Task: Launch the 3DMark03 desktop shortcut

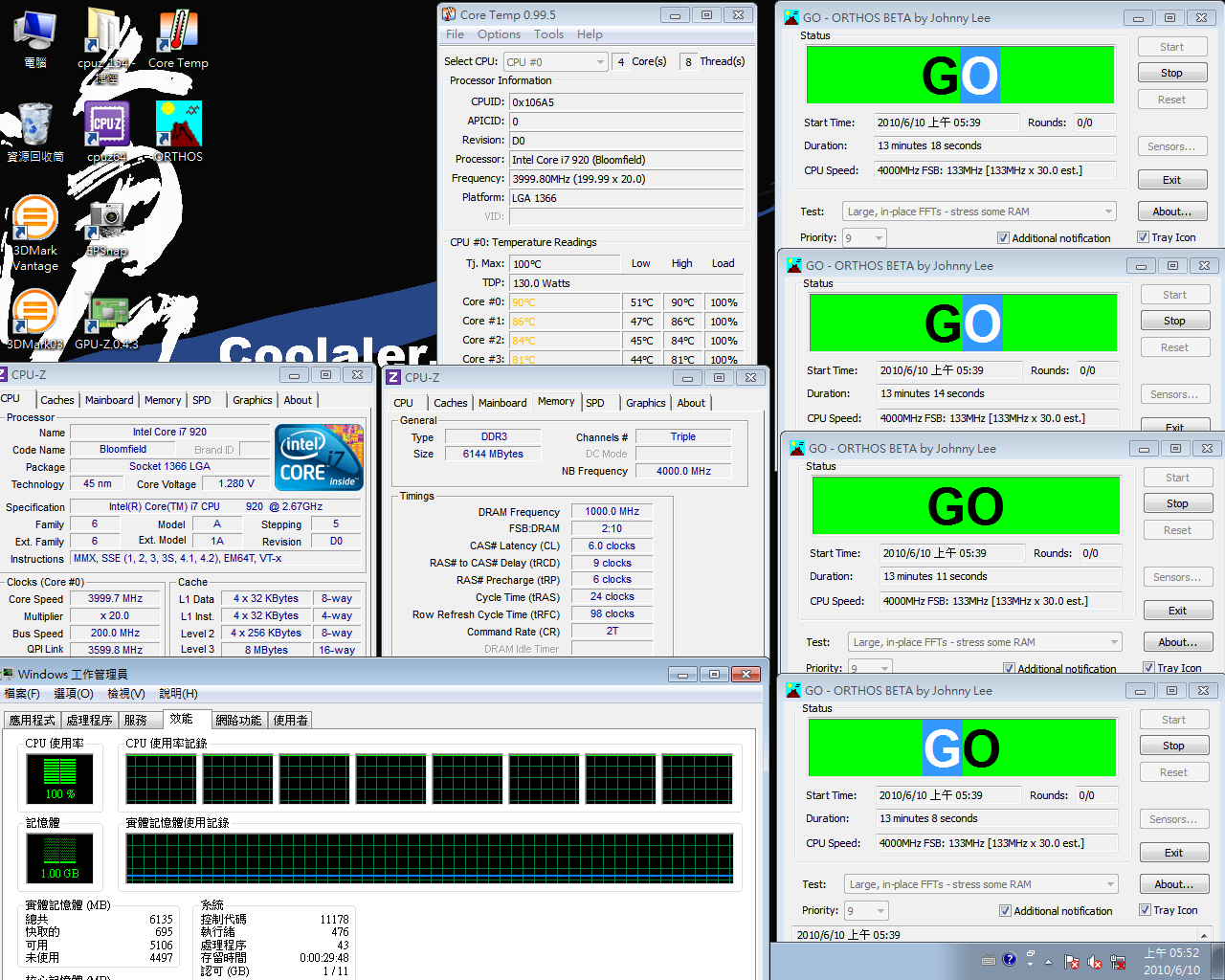Action: click(35, 321)
